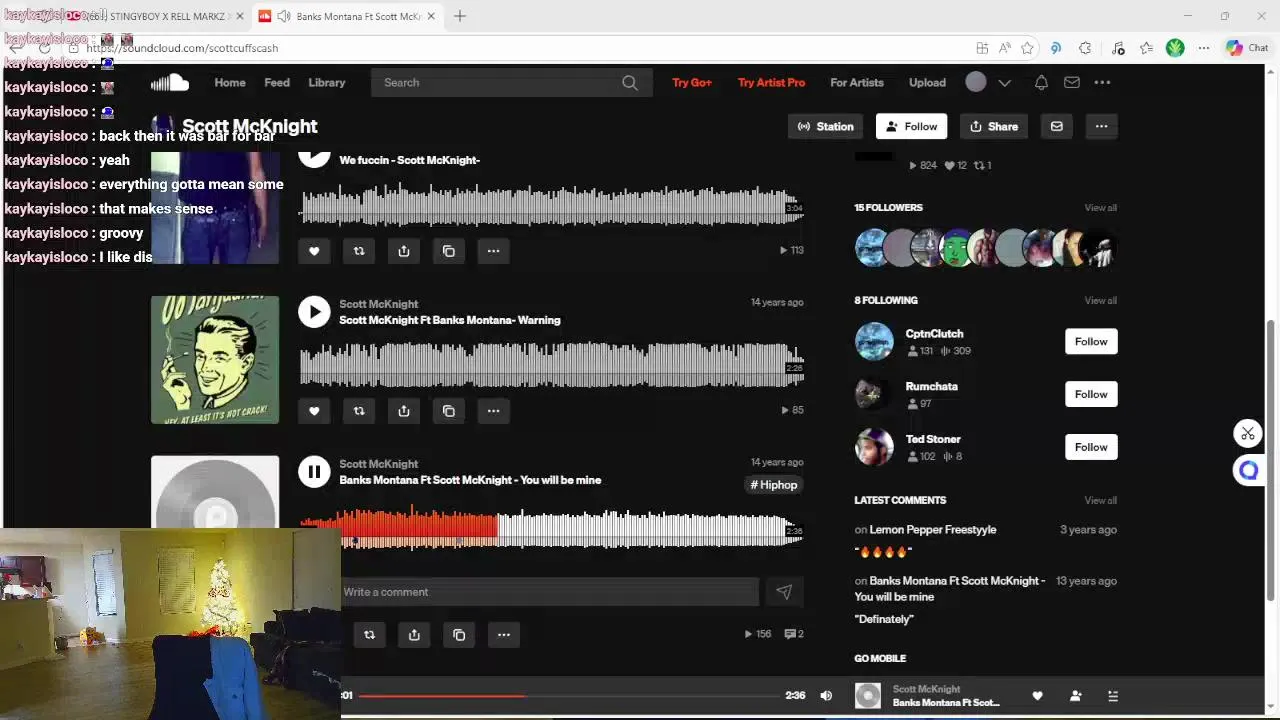The image size is (1280, 720).
Task: Toggle mute with the player volume icon
Action: click(x=826, y=696)
